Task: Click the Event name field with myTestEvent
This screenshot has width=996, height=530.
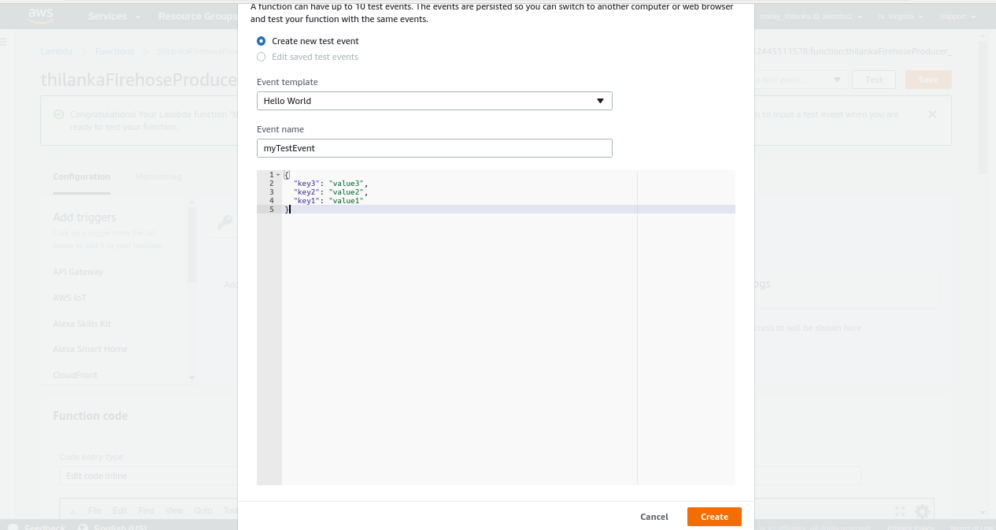Action: click(x=434, y=148)
